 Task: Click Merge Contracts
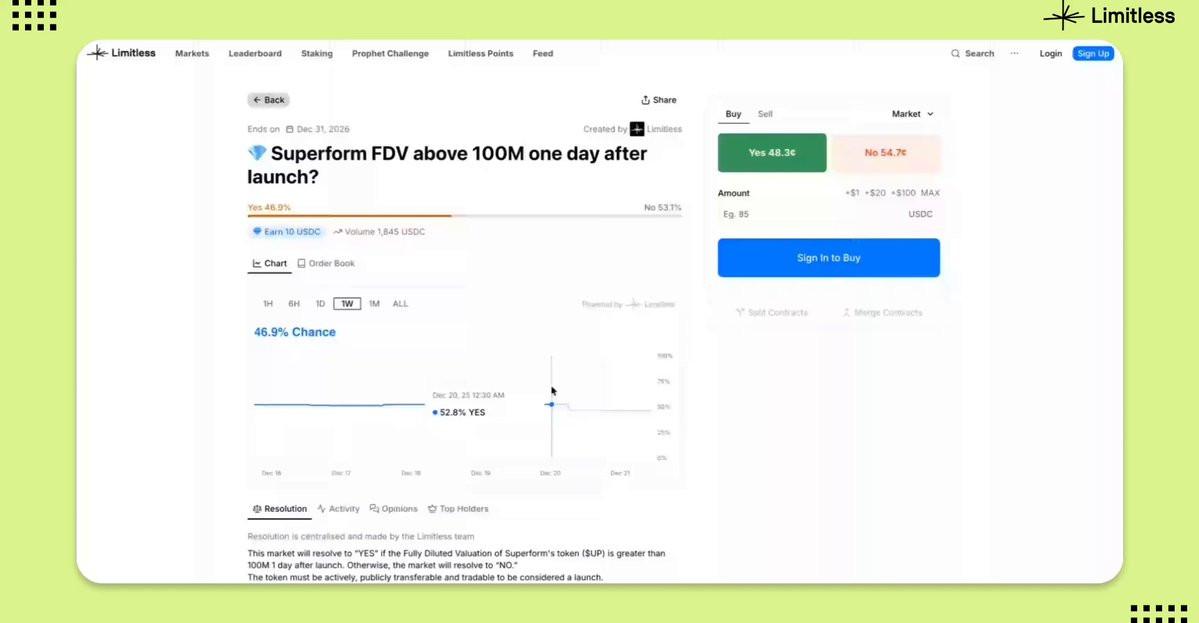[x=882, y=313]
